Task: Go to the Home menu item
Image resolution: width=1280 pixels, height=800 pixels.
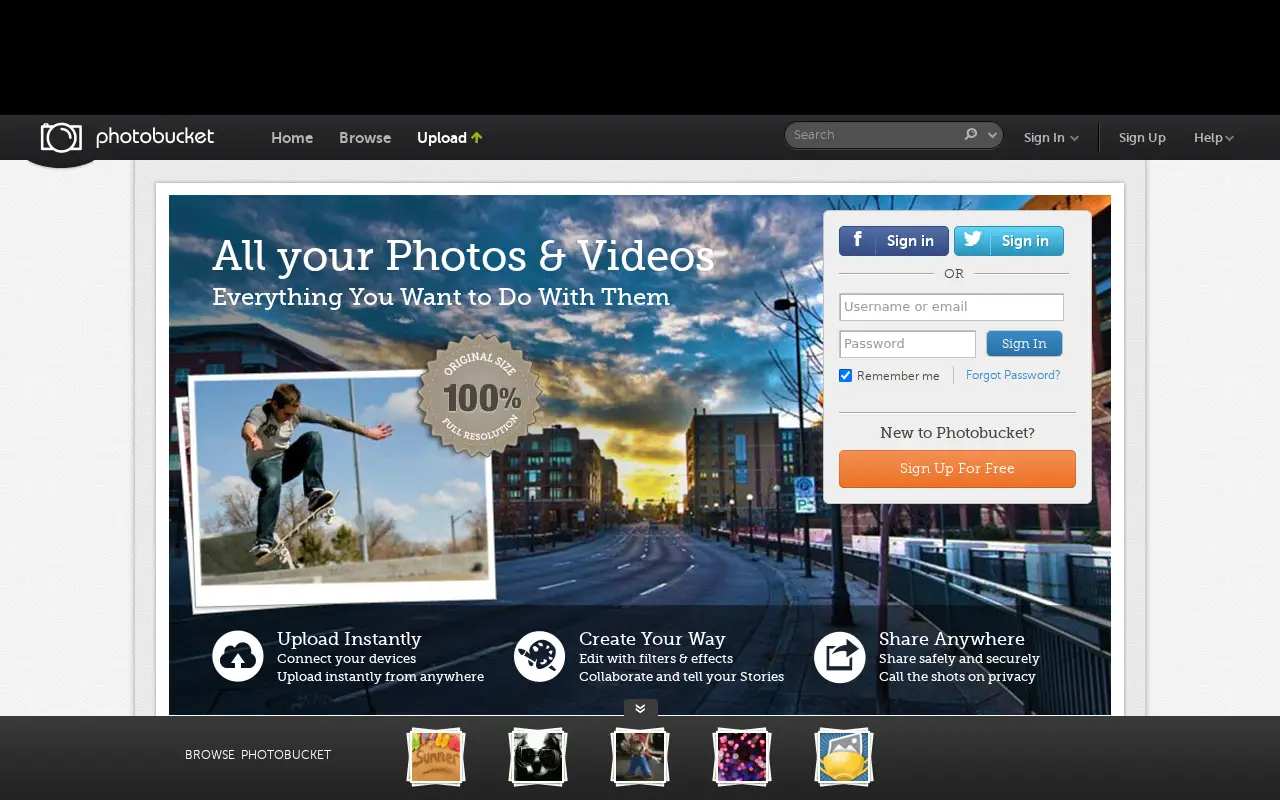Action: (292, 138)
